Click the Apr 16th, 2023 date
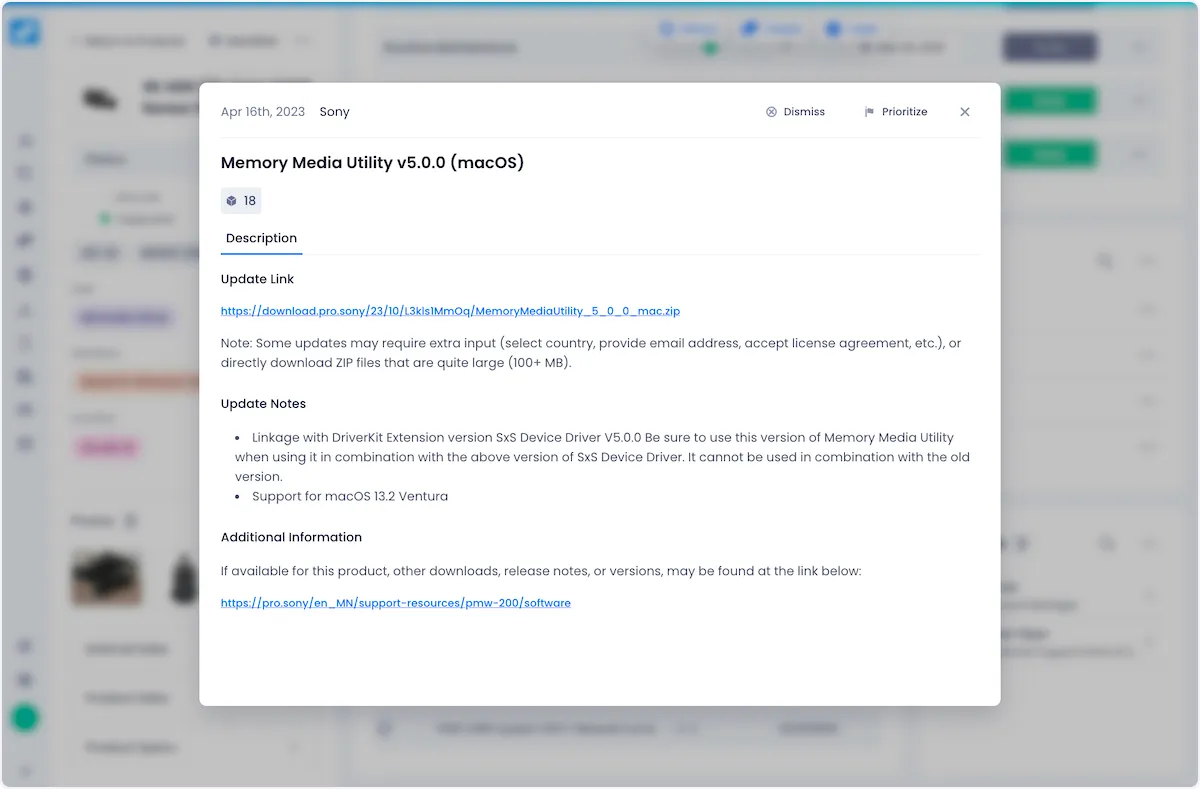The image size is (1200, 789). [263, 112]
